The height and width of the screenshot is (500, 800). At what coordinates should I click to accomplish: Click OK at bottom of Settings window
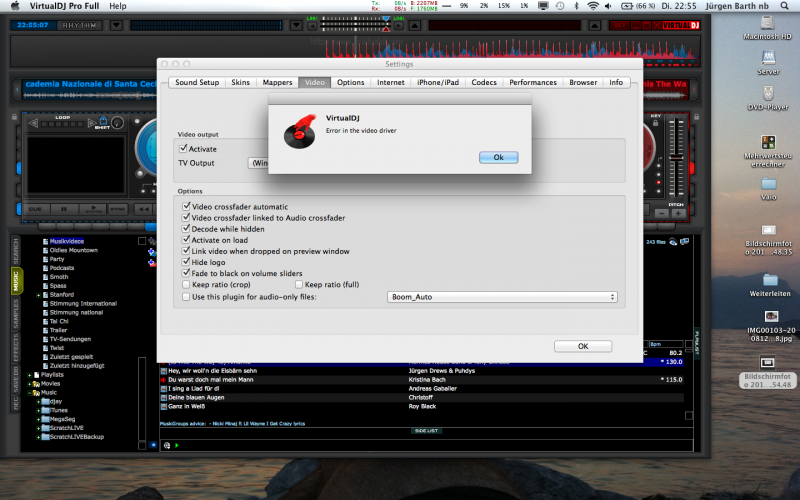tap(583, 346)
